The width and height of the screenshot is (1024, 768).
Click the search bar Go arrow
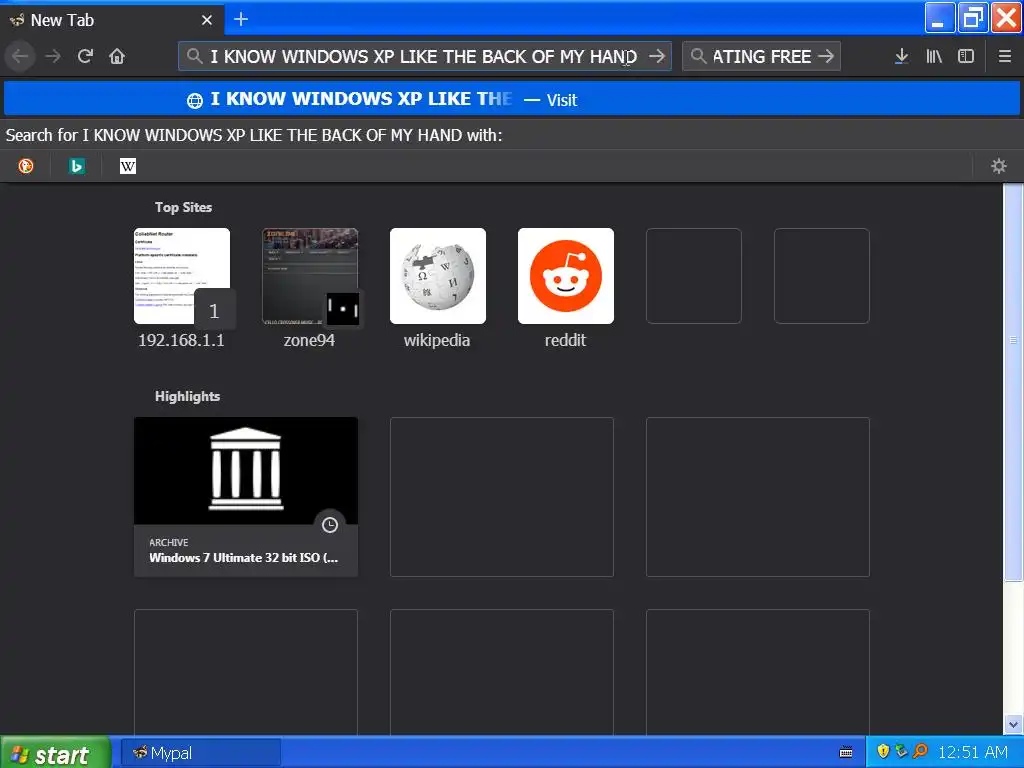826,57
